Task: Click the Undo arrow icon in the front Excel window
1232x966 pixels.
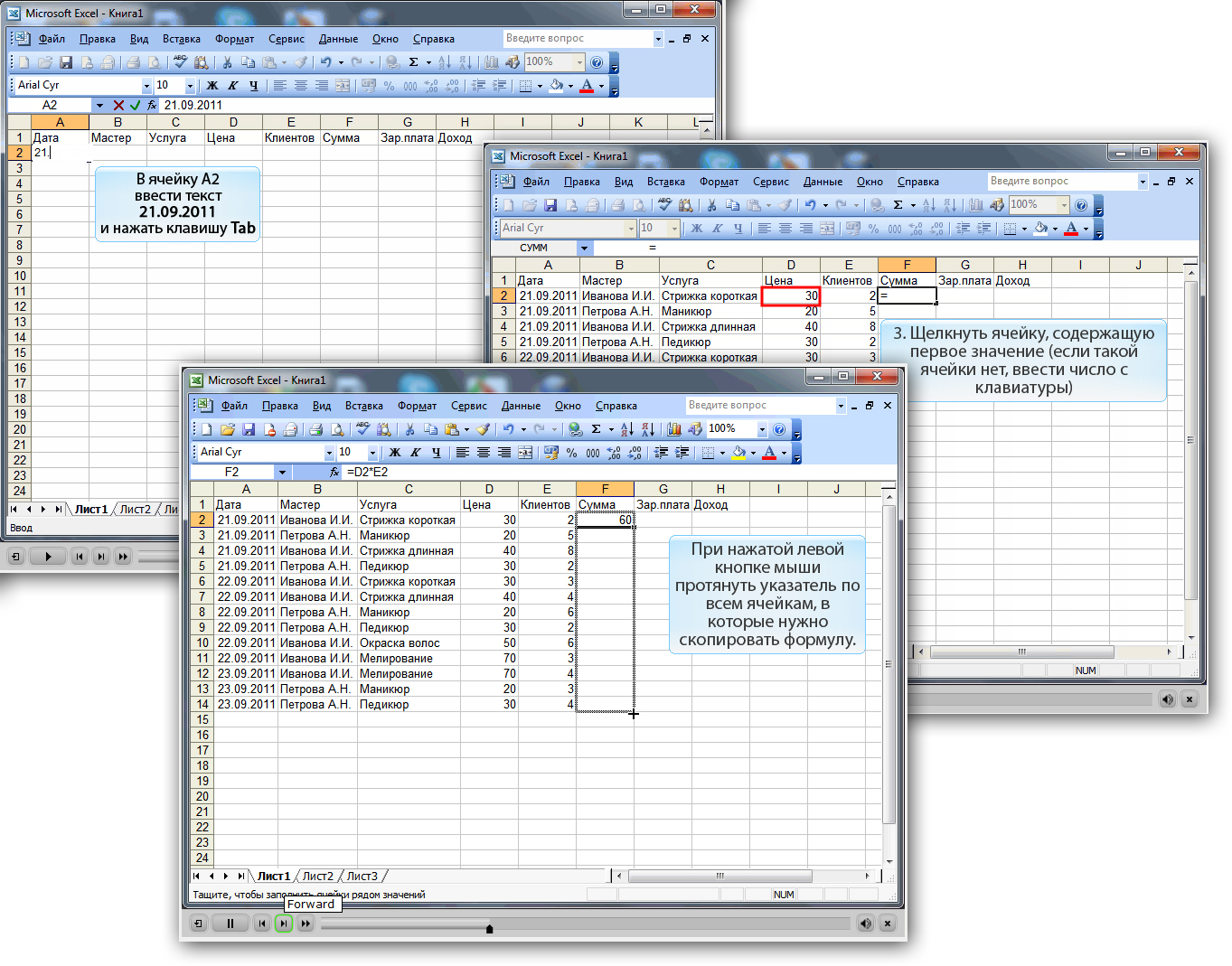Action: [x=509, y=429]
